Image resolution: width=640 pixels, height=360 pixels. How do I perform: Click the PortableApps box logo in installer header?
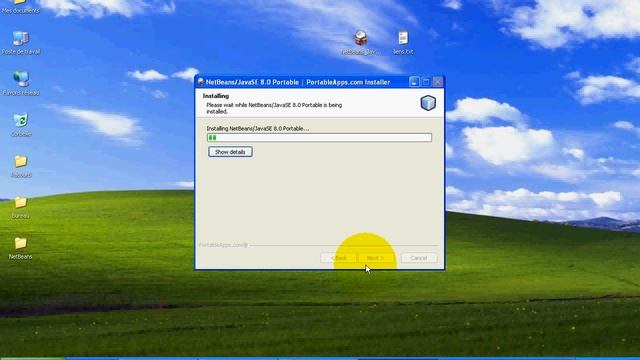428,103
